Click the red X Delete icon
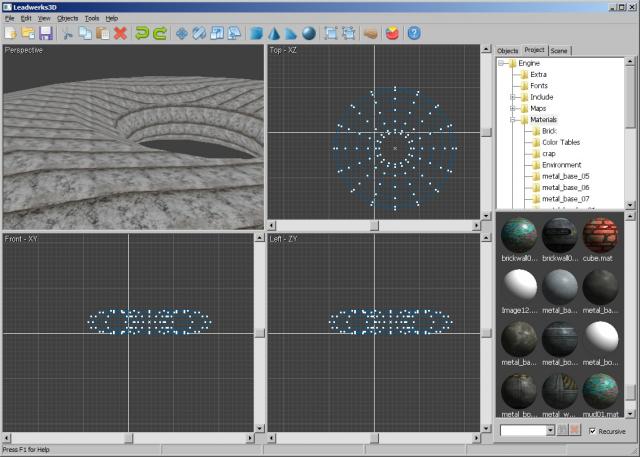The width and height of the screenshot is (640, 457). tap(121, 33)
